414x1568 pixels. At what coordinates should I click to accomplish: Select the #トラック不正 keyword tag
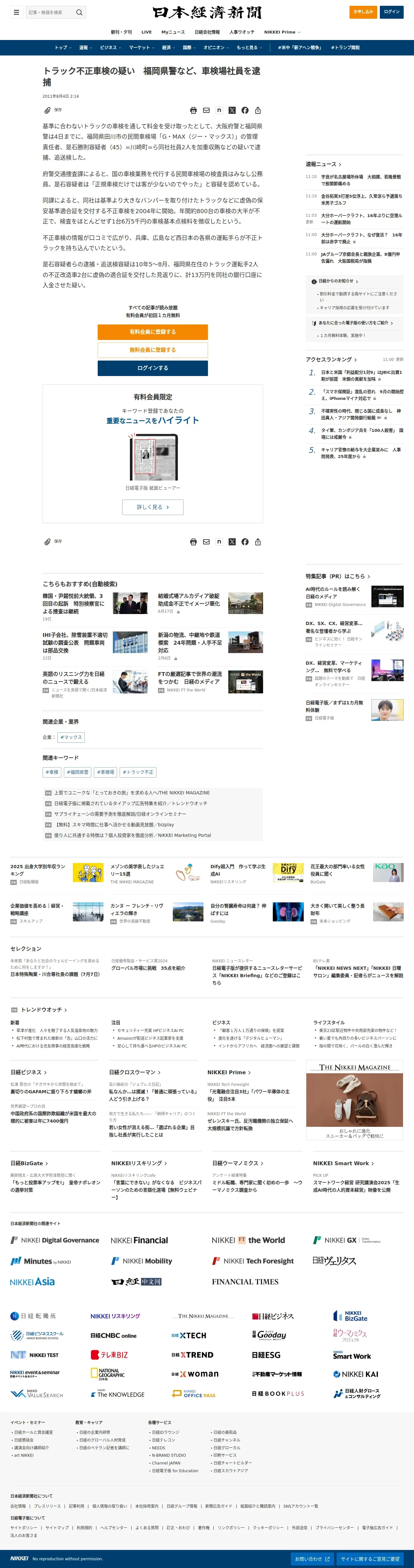138,772
